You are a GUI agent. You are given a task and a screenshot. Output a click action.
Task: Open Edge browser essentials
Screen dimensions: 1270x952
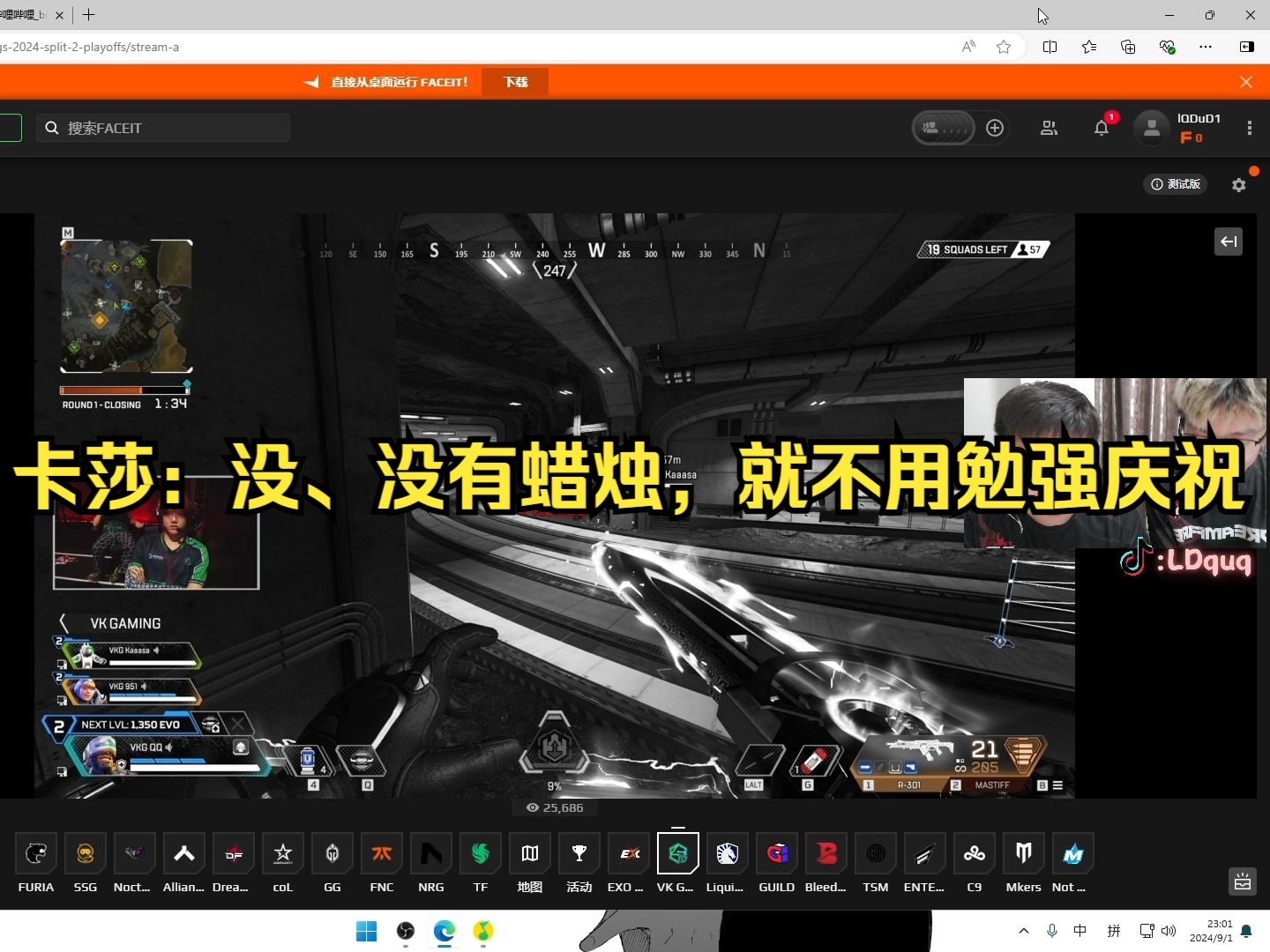click(1167, 47)
